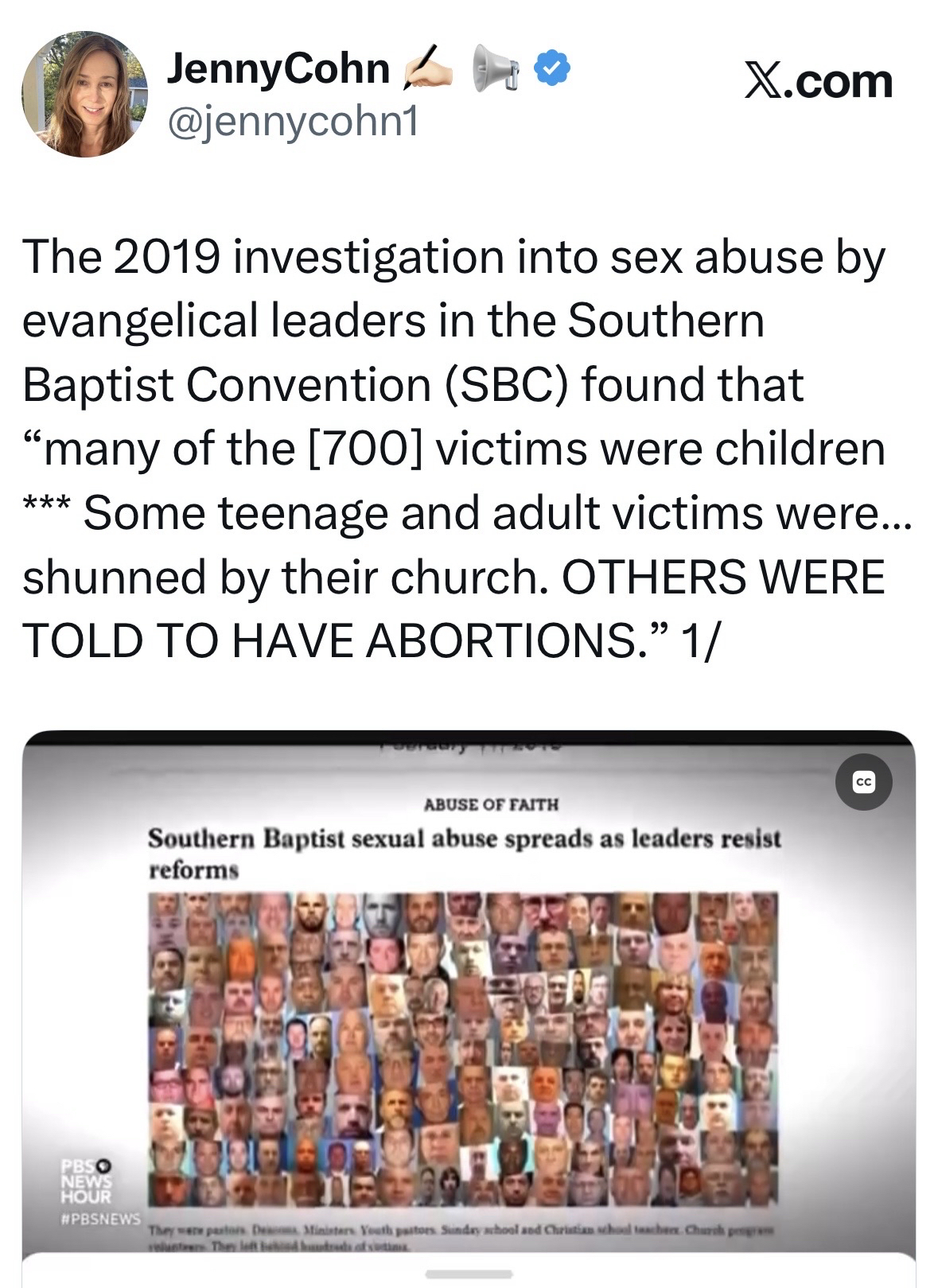The image size is (938, 1288).
Task: Open JennyCohn's profile avatar photo
Action: pyautogui.click(x=86, y=94)
